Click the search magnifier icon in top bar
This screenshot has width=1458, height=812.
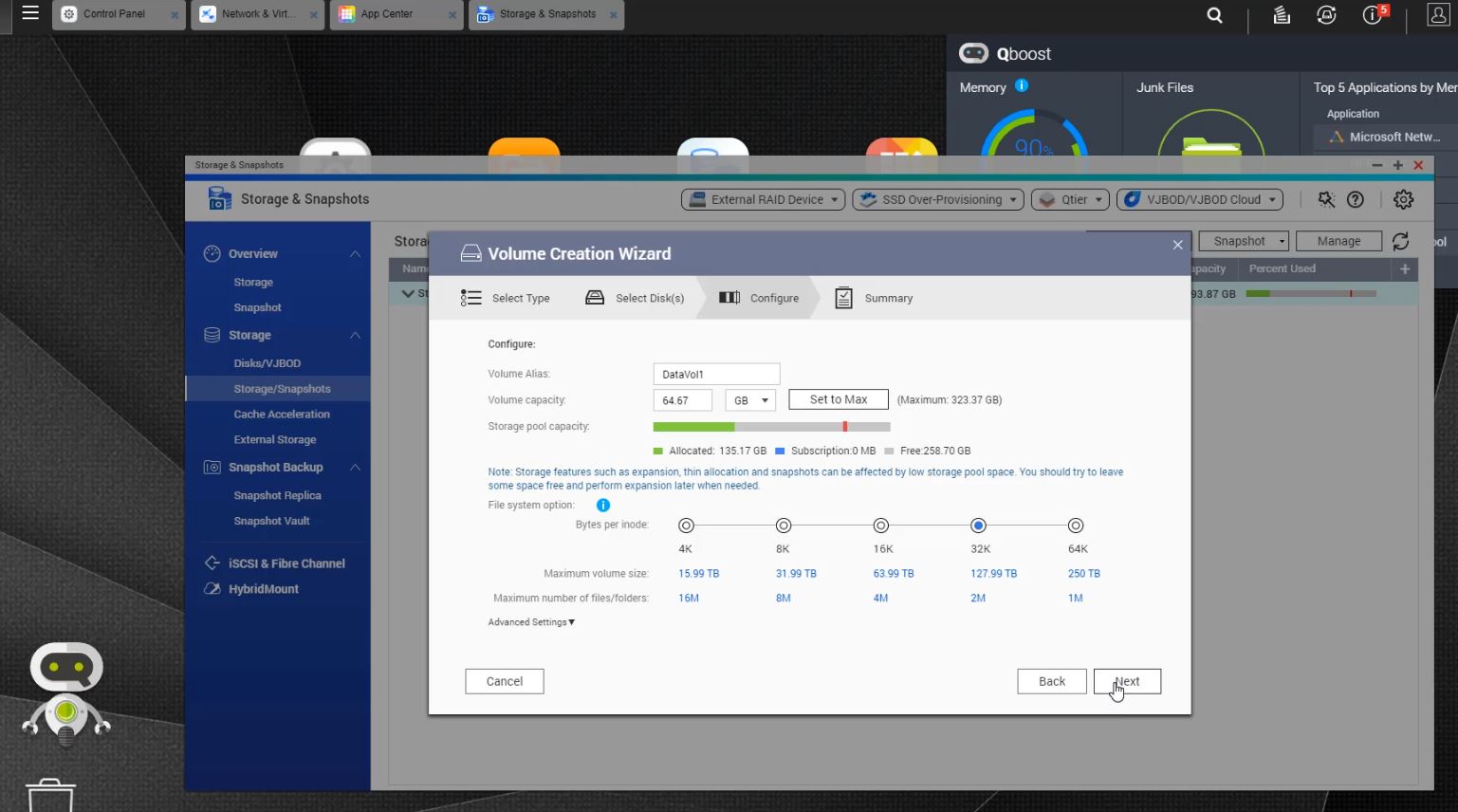[1214, 15]
